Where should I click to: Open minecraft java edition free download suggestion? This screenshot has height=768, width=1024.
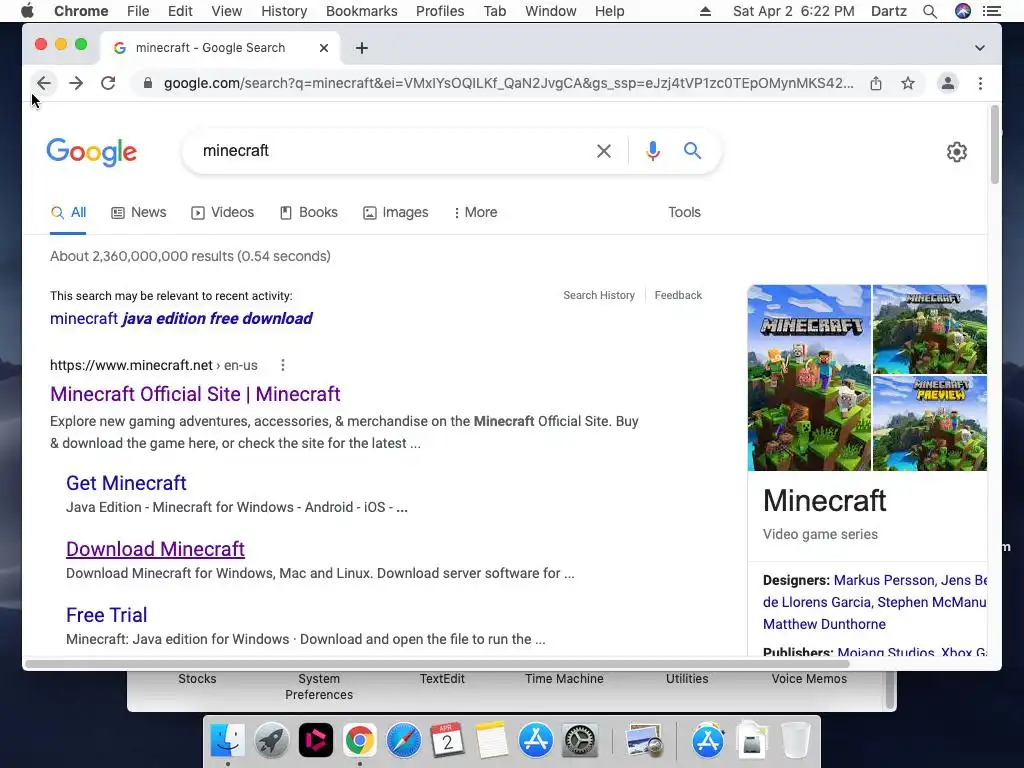coord(182,319)
